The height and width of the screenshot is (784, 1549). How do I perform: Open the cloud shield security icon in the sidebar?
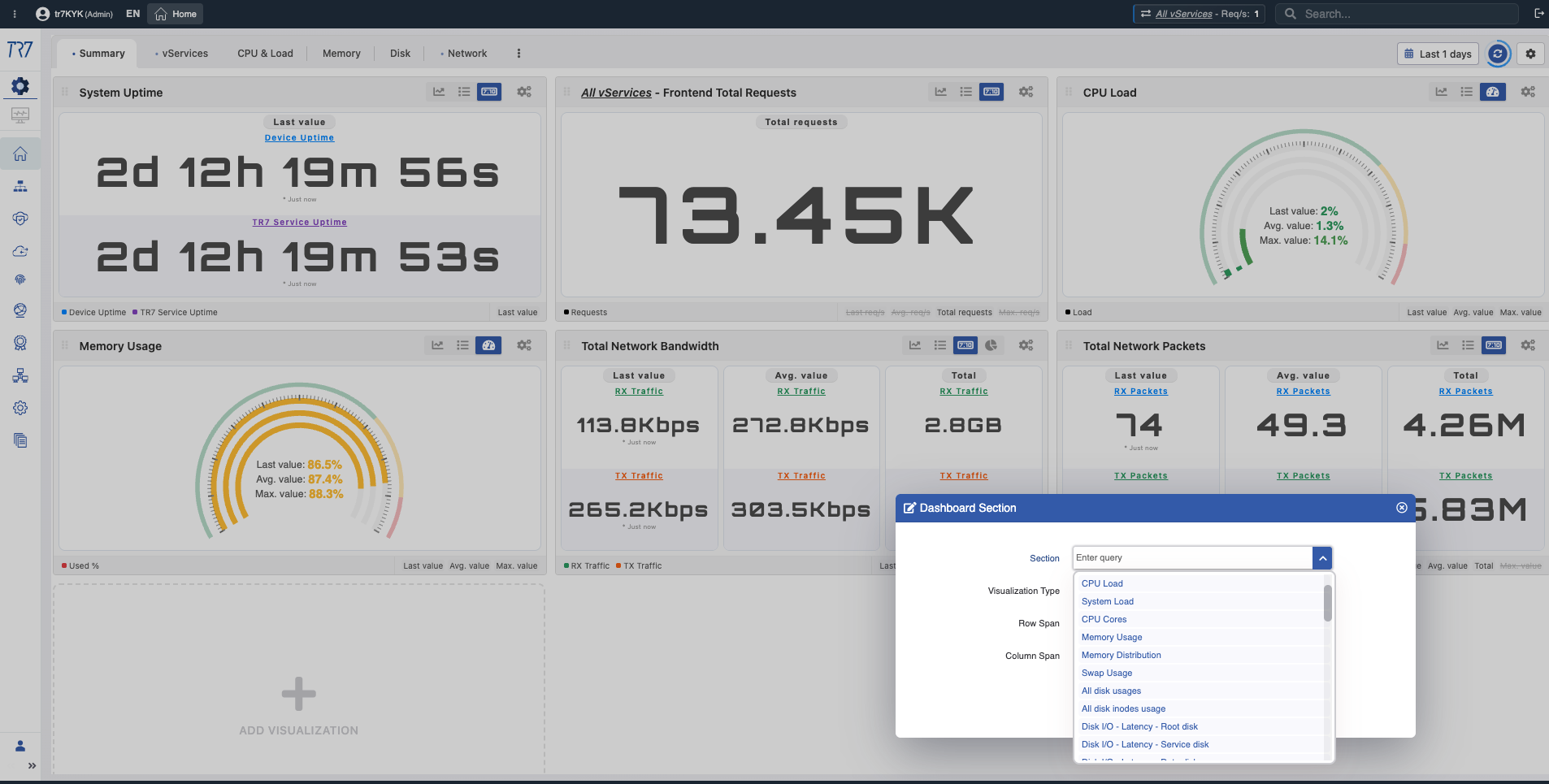[20, 219]
